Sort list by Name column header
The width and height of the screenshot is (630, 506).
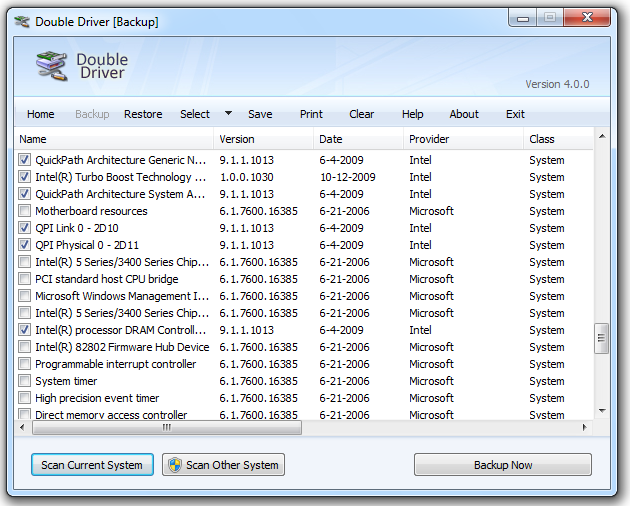coord(114,139)
